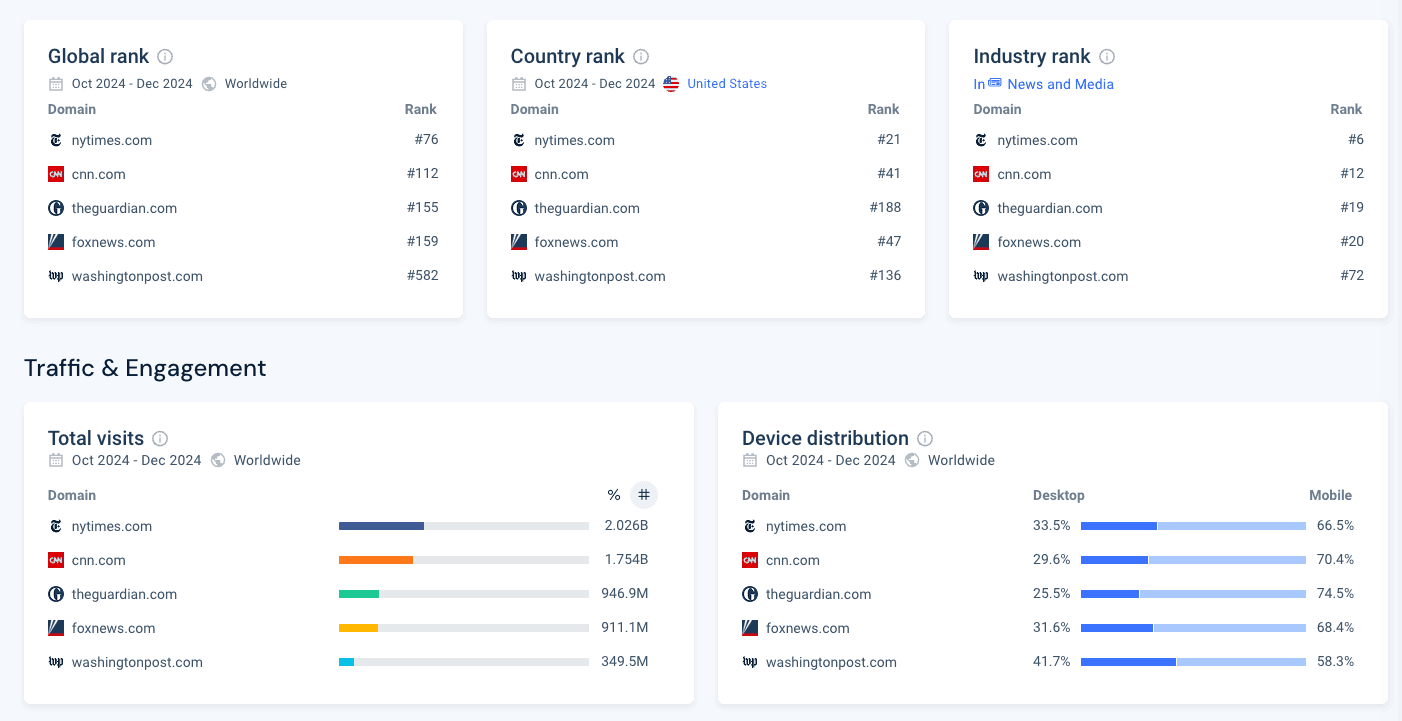Click the Traffic & Engagement heading

[145, 368]
